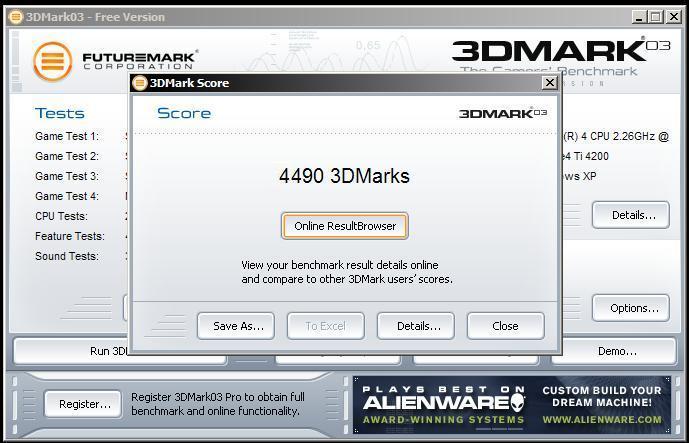The image size is (689, 443).
Task: Minimize the 3DMark03 main window
Action: pyautogui.click(x=639, y=17)
